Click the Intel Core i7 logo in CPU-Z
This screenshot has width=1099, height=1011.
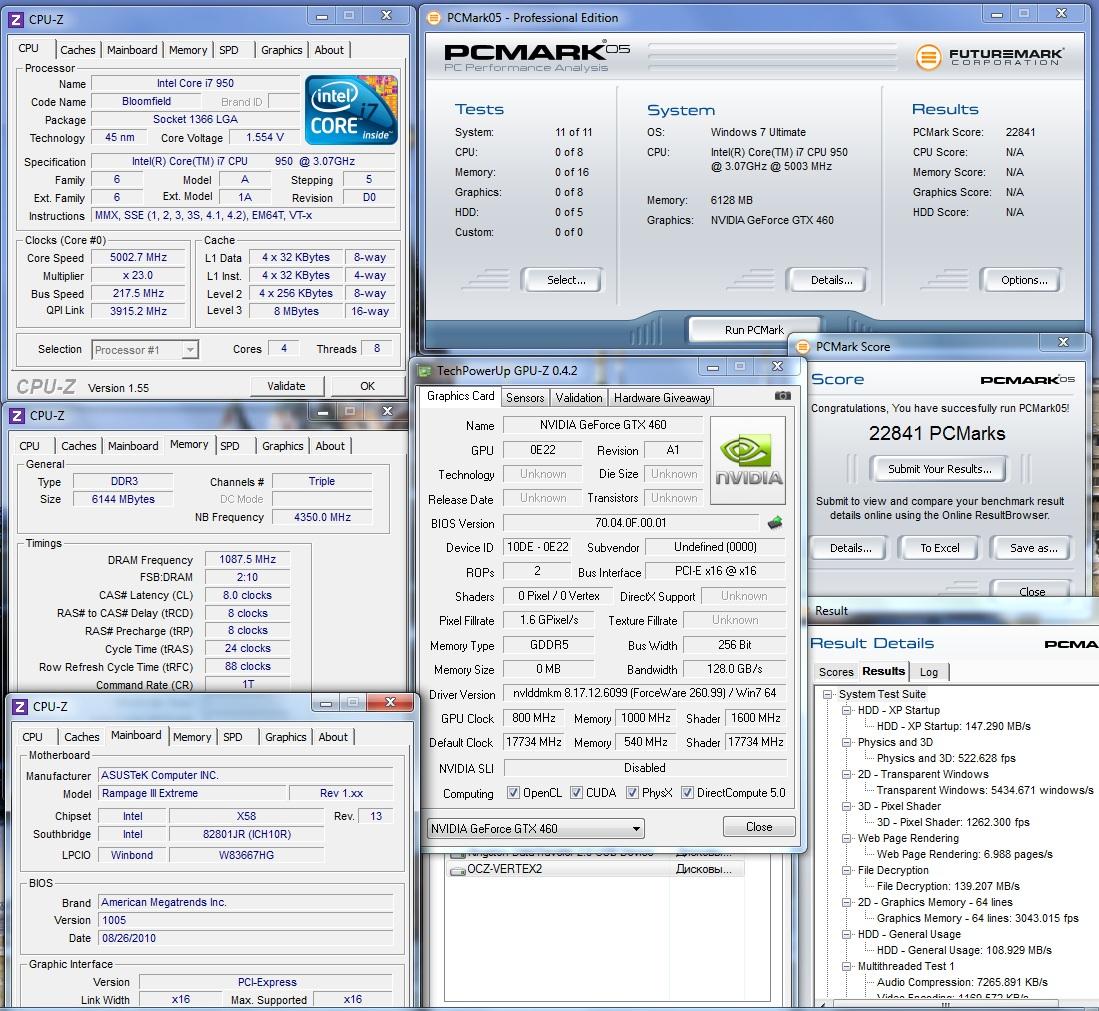[351, 110]
